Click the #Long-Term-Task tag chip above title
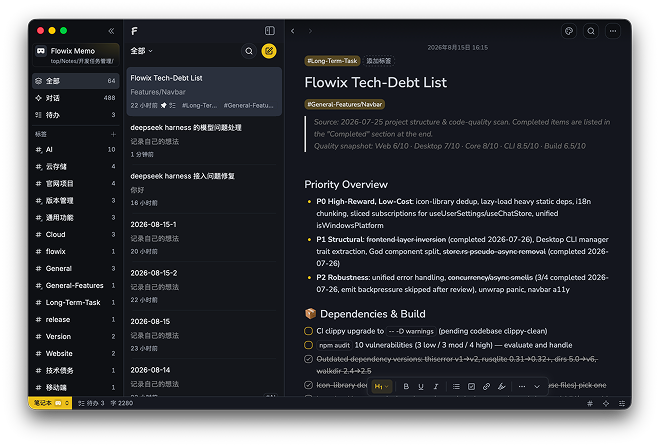 click(332, 61)
